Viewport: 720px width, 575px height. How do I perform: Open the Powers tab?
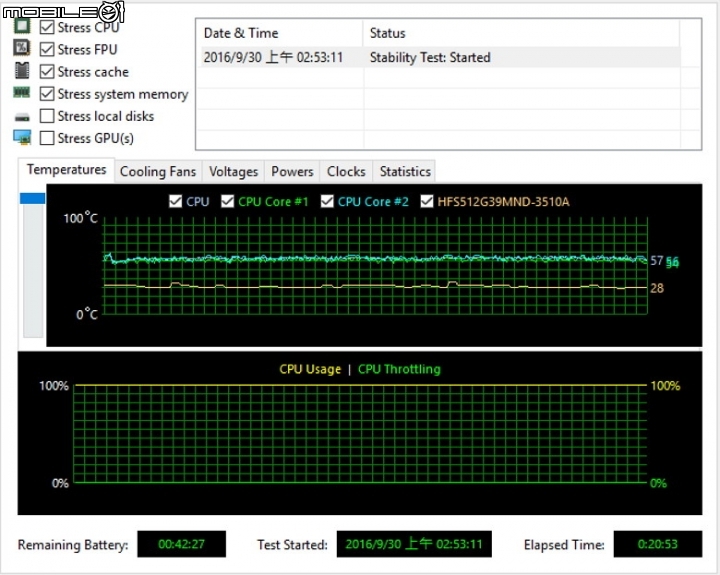292,172
